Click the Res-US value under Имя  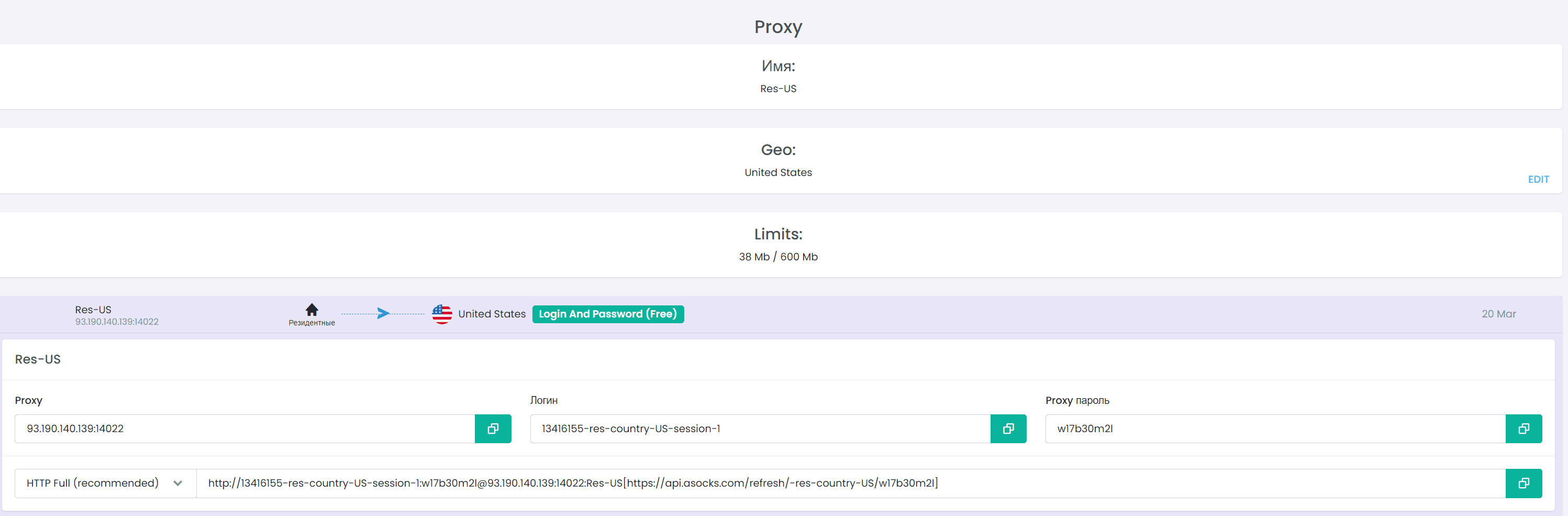coord(778,89)
